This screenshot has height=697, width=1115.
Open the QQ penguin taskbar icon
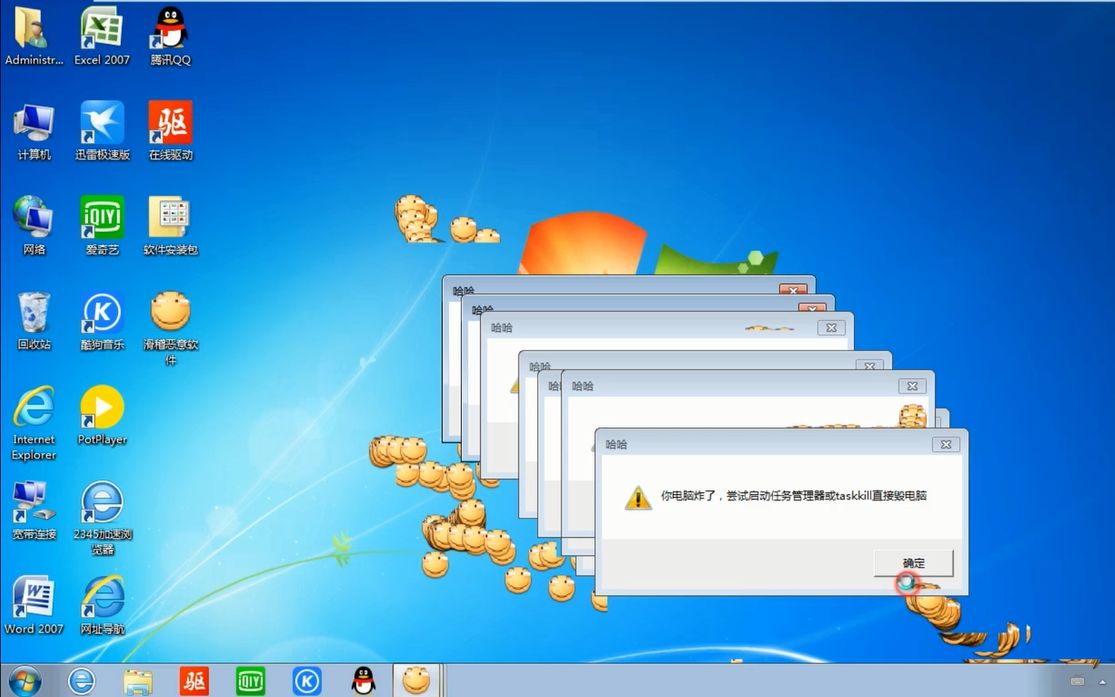pyautogui.click(x=363, y=681)
